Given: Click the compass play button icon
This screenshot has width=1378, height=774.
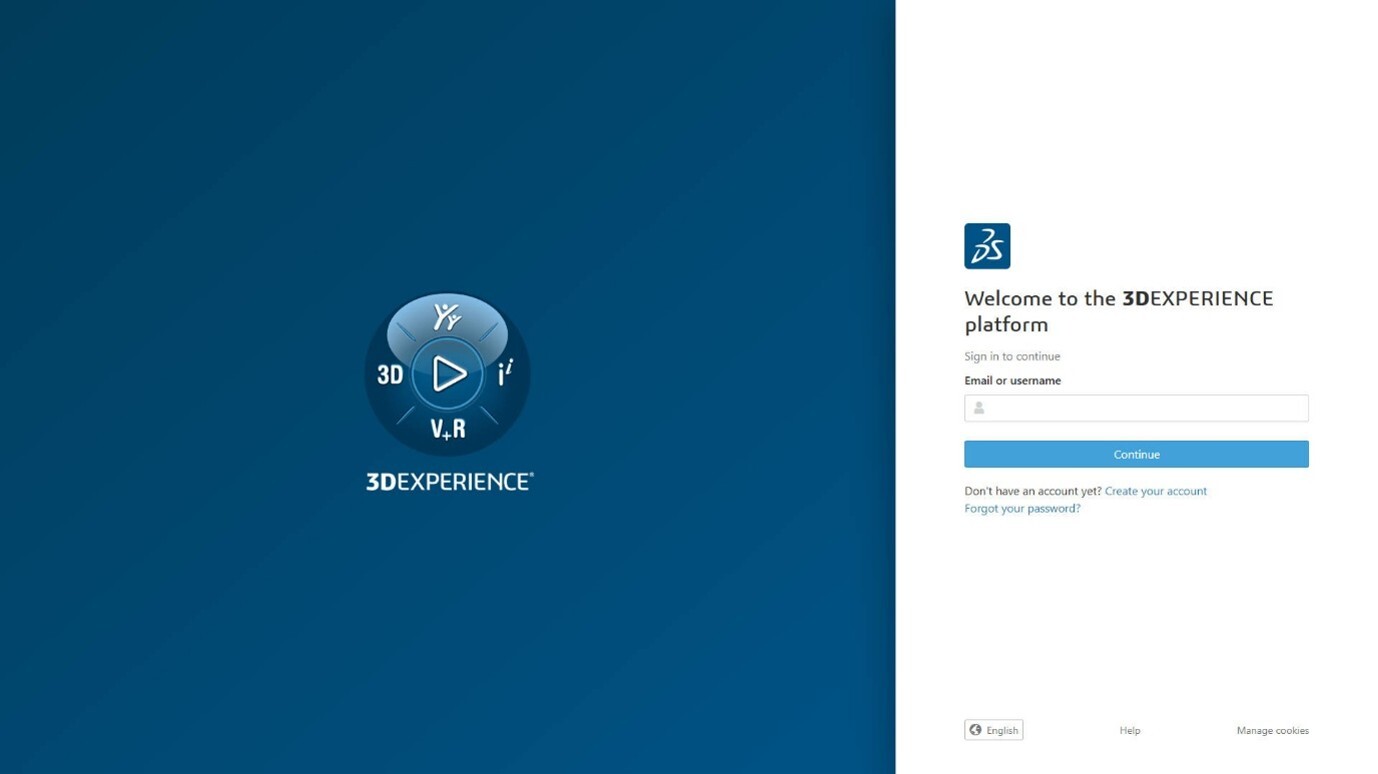Looking at the screenshot, I should (x=448, y=374).
